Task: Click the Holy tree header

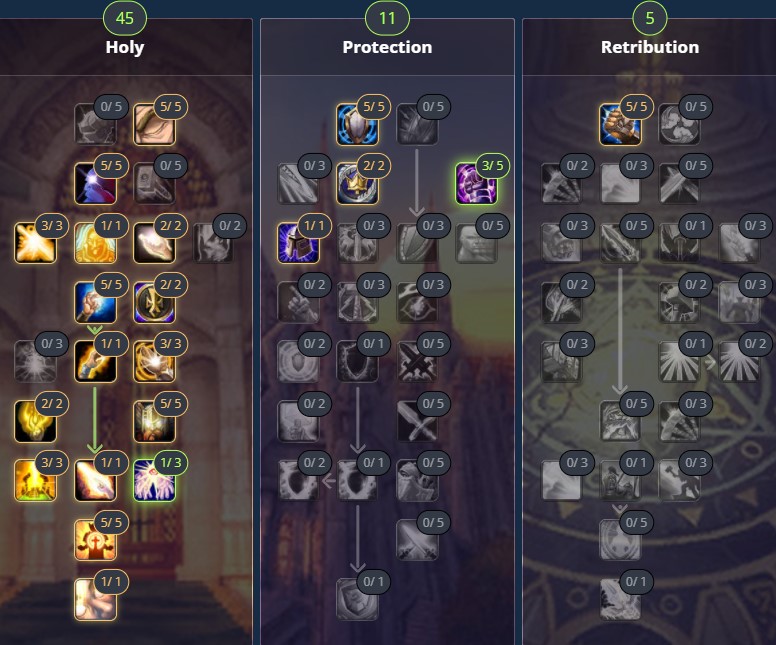Action: click(x=125, y=47)
